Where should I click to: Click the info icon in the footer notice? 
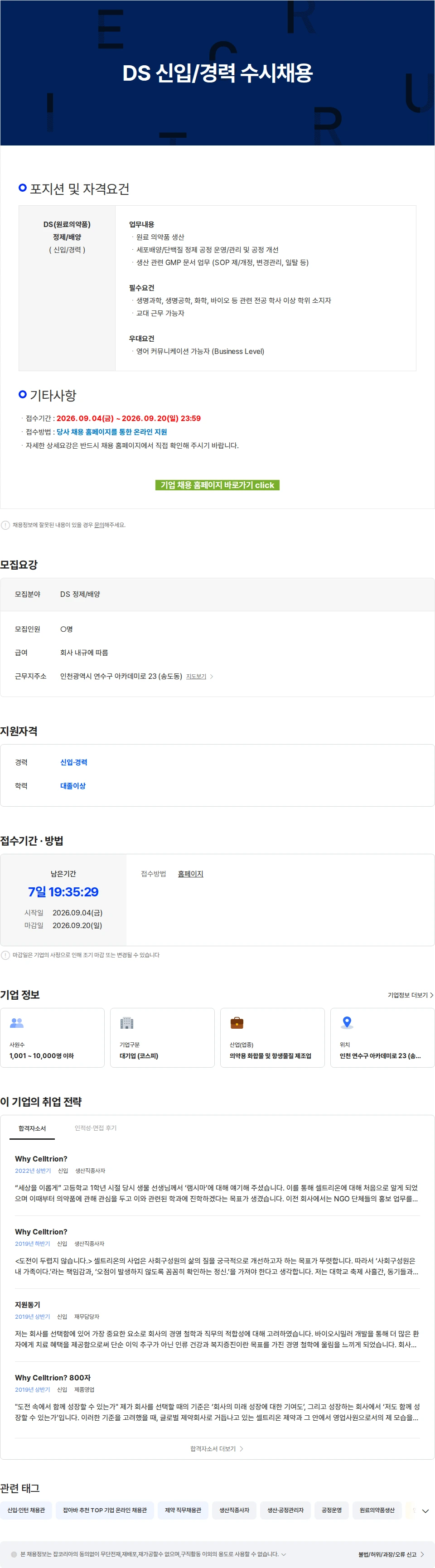(14, 1554)
